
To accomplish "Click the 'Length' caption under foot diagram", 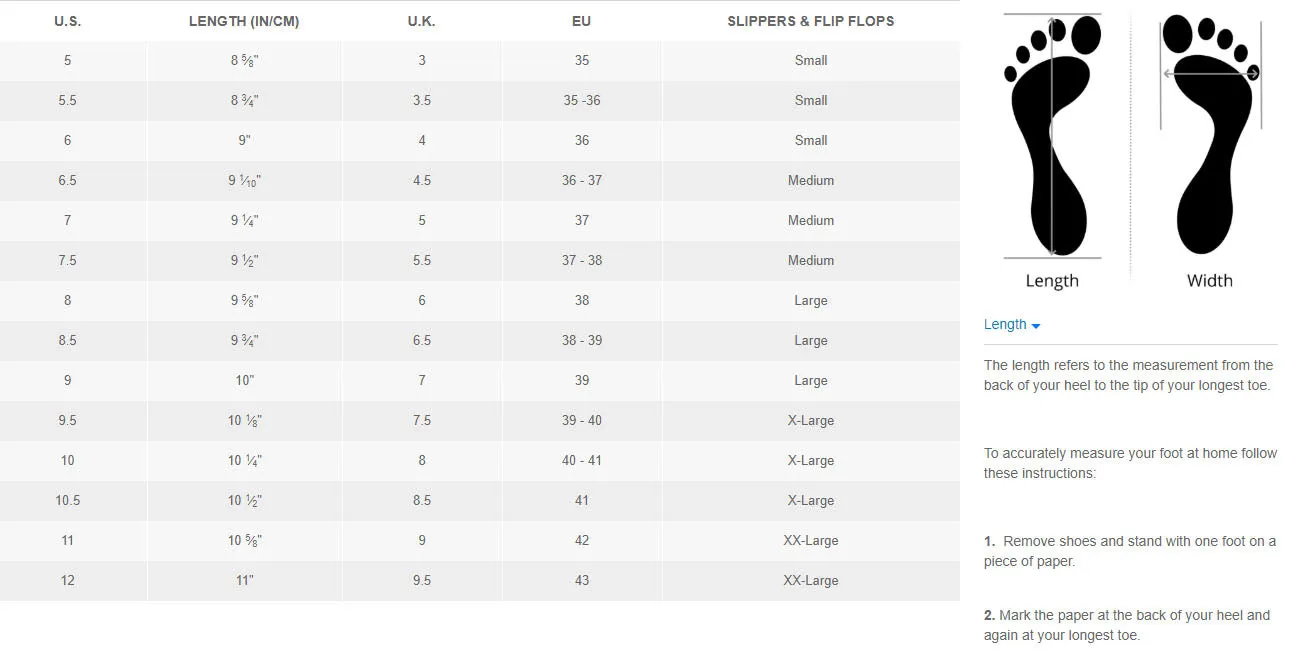I will (1052, 281).
